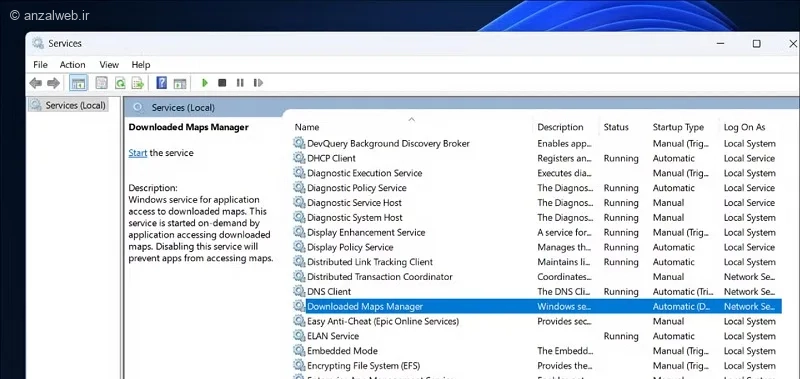Image resolution: width=800 pixels, height=379 pixels.
Task: Click the Stop Service square icon
Action: (x=222, y=83)
